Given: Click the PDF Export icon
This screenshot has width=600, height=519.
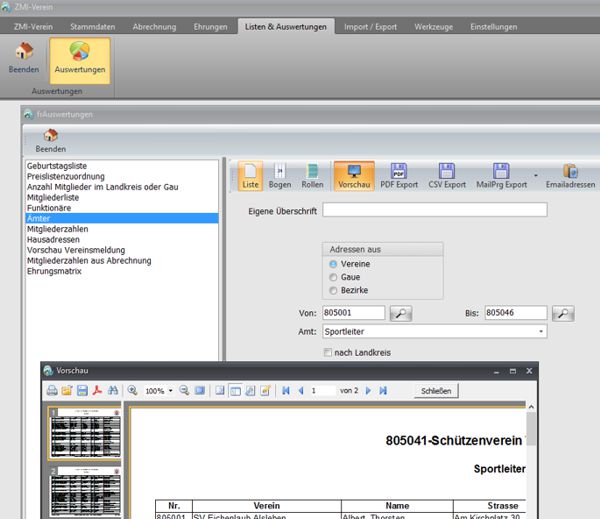Looking at the screenshot, I should (x=399, y=176).
